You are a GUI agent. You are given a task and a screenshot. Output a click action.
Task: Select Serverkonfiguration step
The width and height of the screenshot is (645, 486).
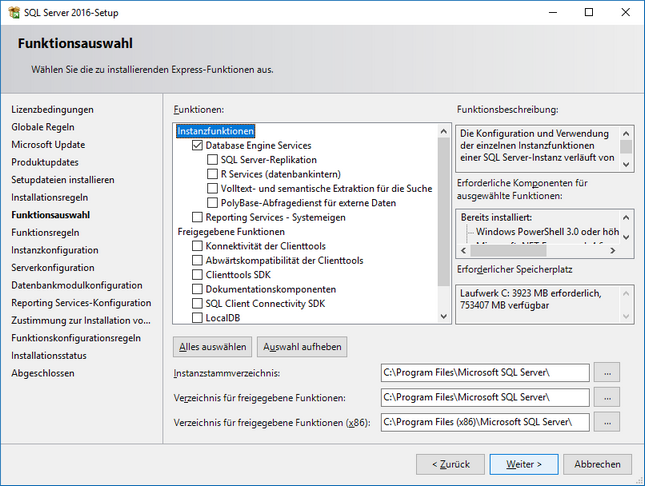(53, 268)
